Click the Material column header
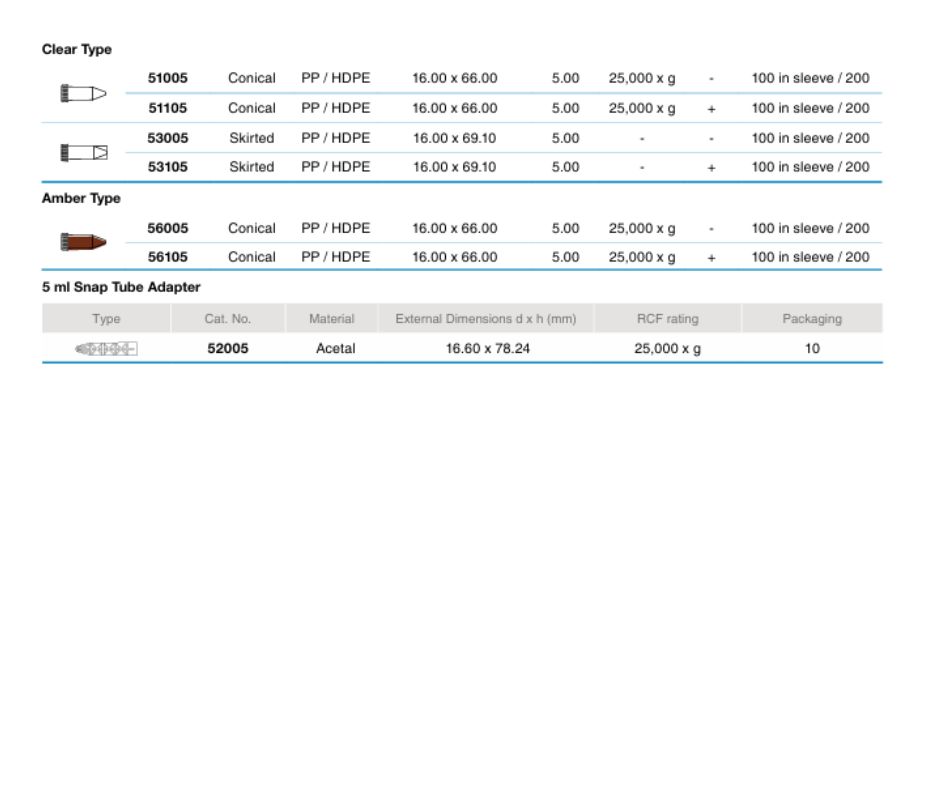Viewport: 940px width, 788px height. coord(332,319)
